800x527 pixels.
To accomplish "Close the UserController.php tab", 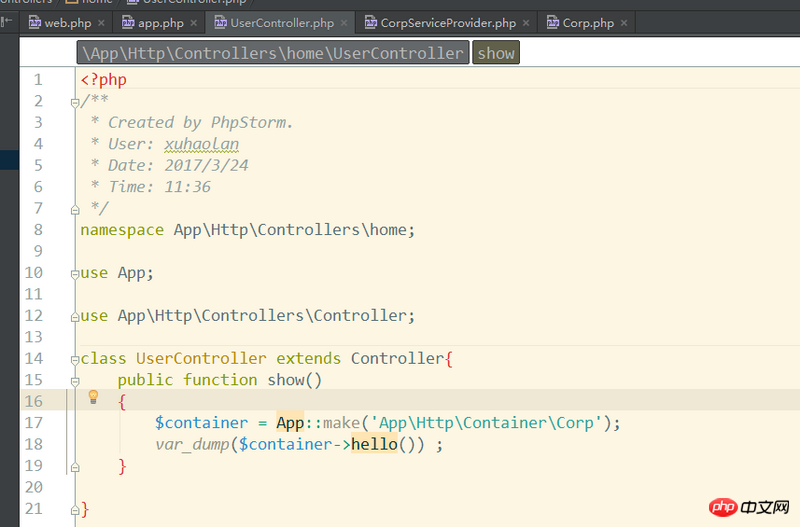I will coord(344,23).
